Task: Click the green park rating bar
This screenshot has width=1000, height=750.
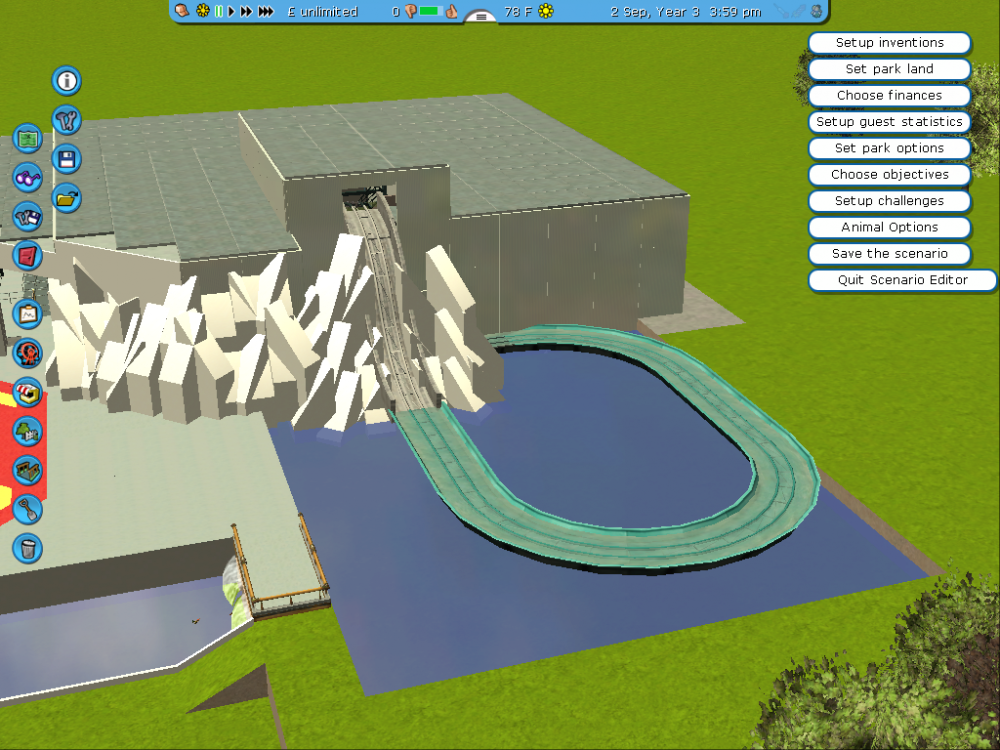Action: [430, 12]
